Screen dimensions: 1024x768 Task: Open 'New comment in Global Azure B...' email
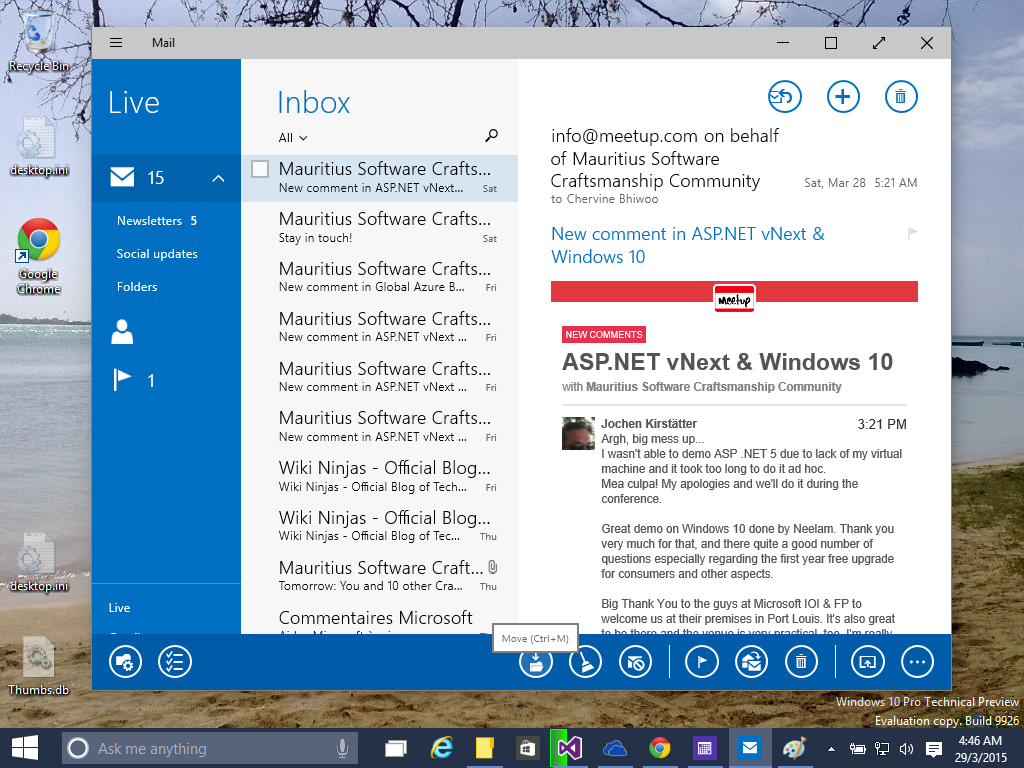coord(379,277)
